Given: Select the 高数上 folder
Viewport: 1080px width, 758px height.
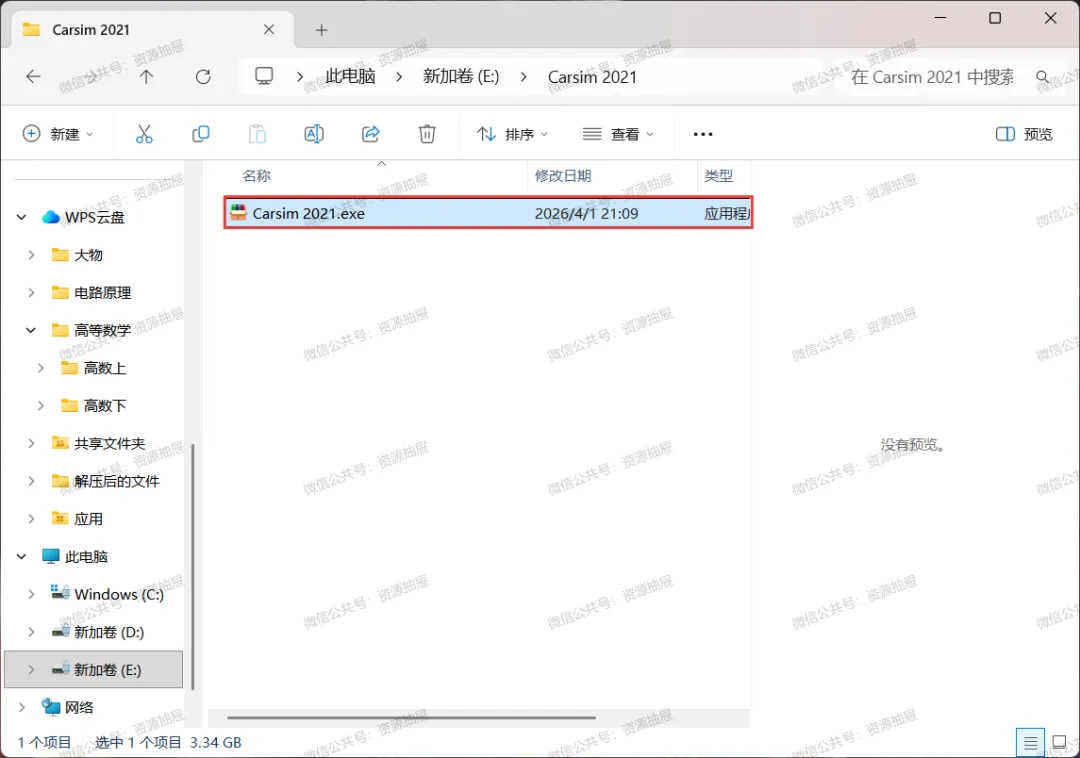Looking at the screenshot, I should pos(104,368).
